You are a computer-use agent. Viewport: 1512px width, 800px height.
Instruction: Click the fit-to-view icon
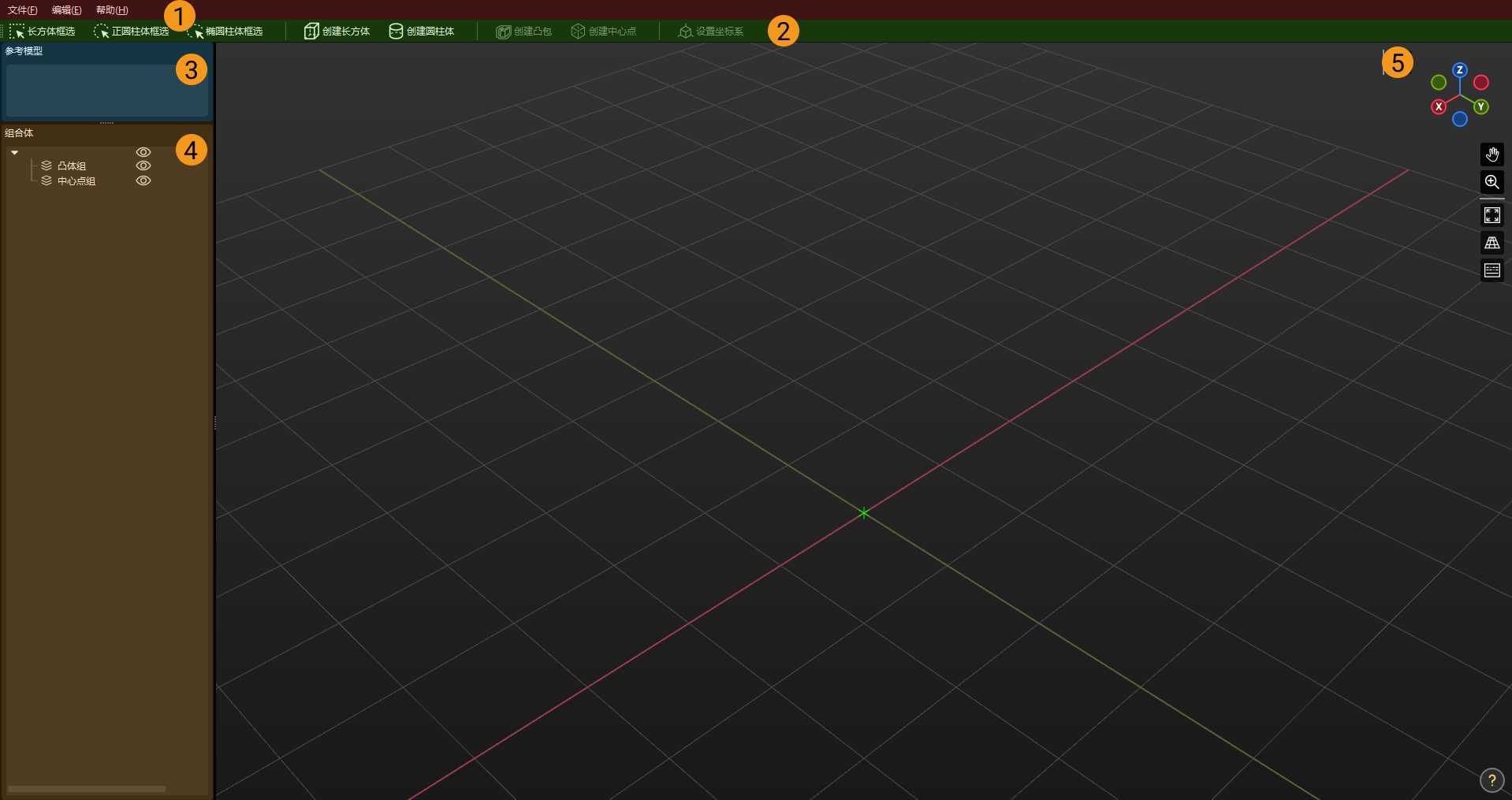click(1492, 214)
